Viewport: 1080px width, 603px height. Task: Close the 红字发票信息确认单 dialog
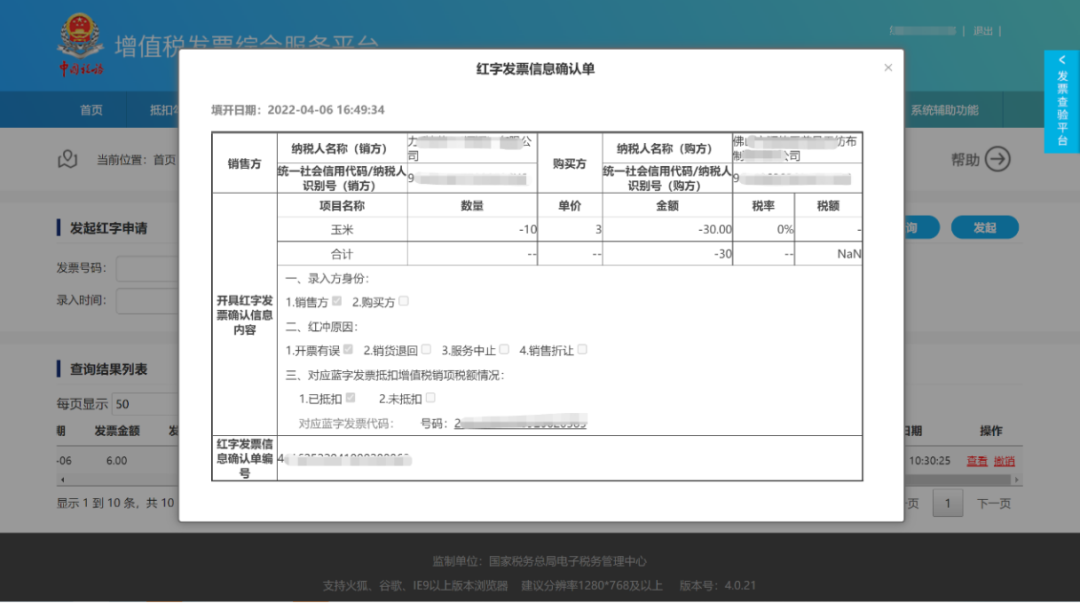tap(888, 68)
